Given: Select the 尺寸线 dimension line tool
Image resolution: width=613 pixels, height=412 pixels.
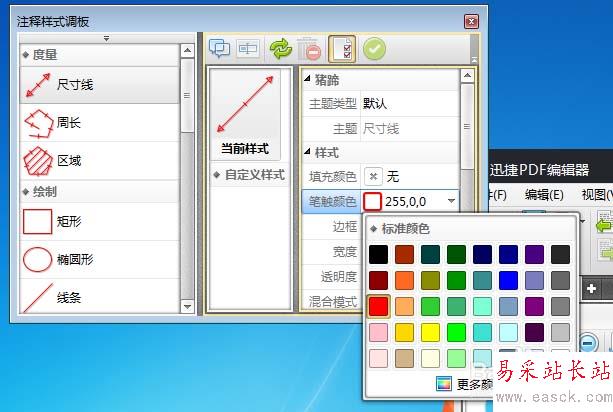Looking at the screenshot, I should [99, 85].
